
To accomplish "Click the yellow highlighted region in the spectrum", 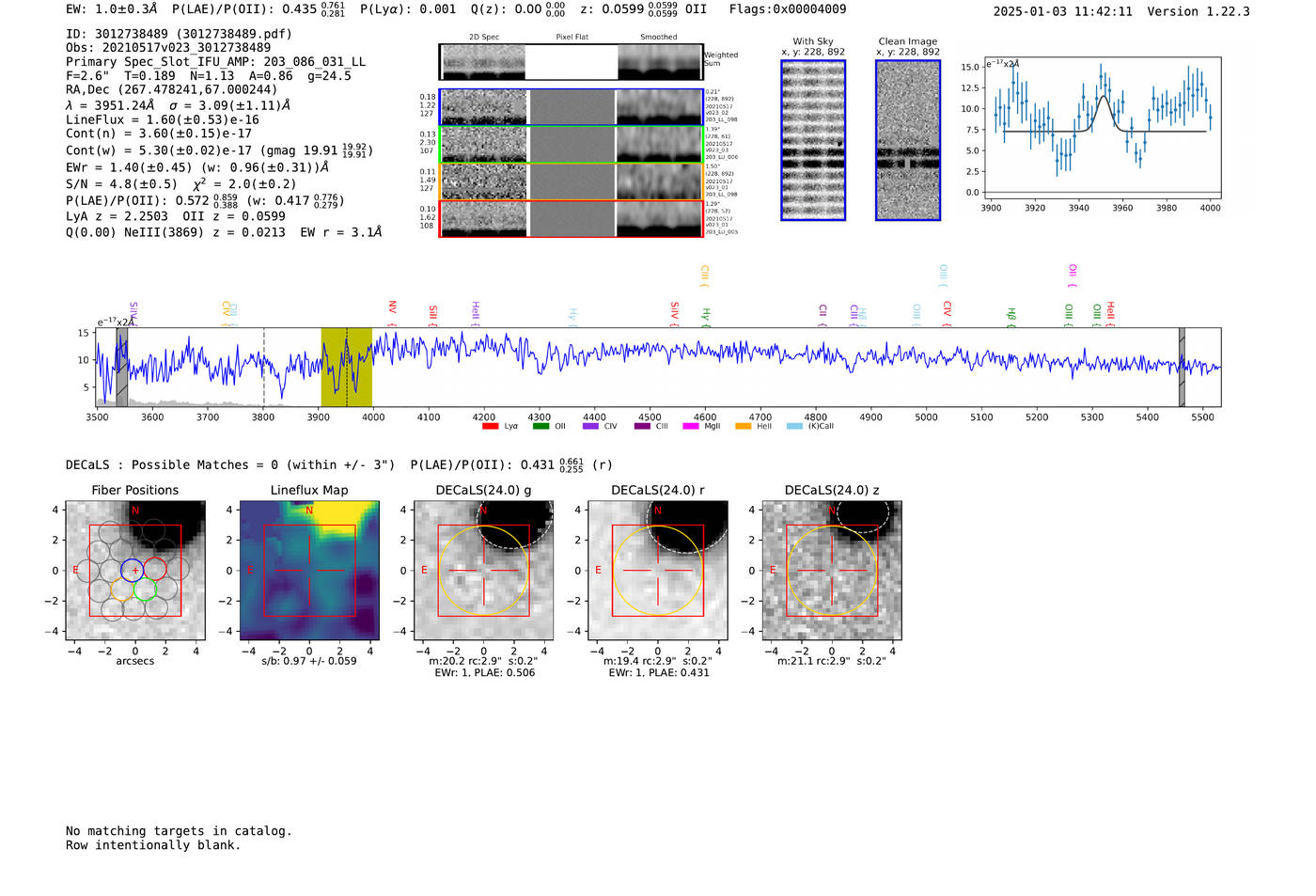I will [x=346, y=367].
